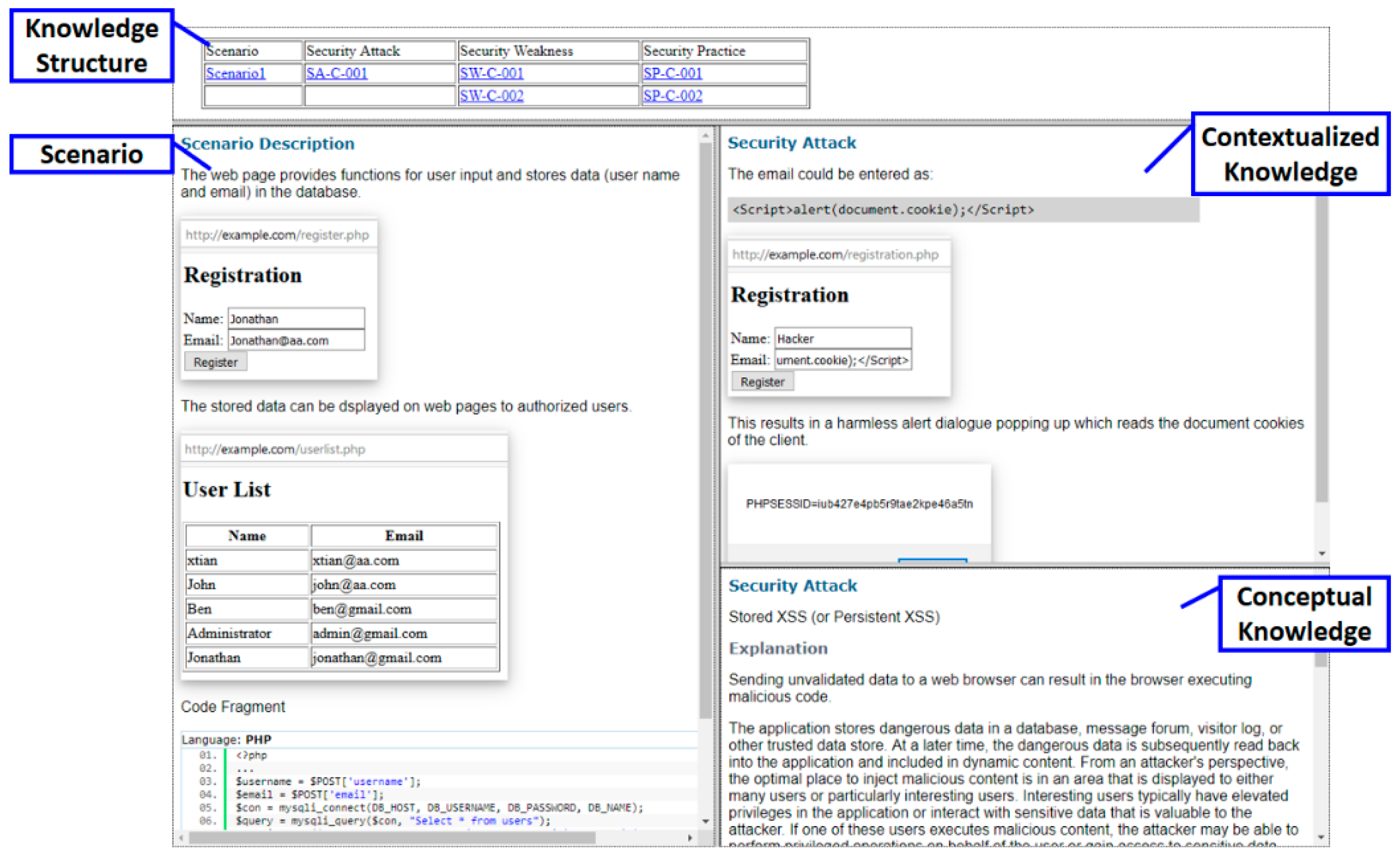Open the SP-C-002 practice link

tap(672, 95)
